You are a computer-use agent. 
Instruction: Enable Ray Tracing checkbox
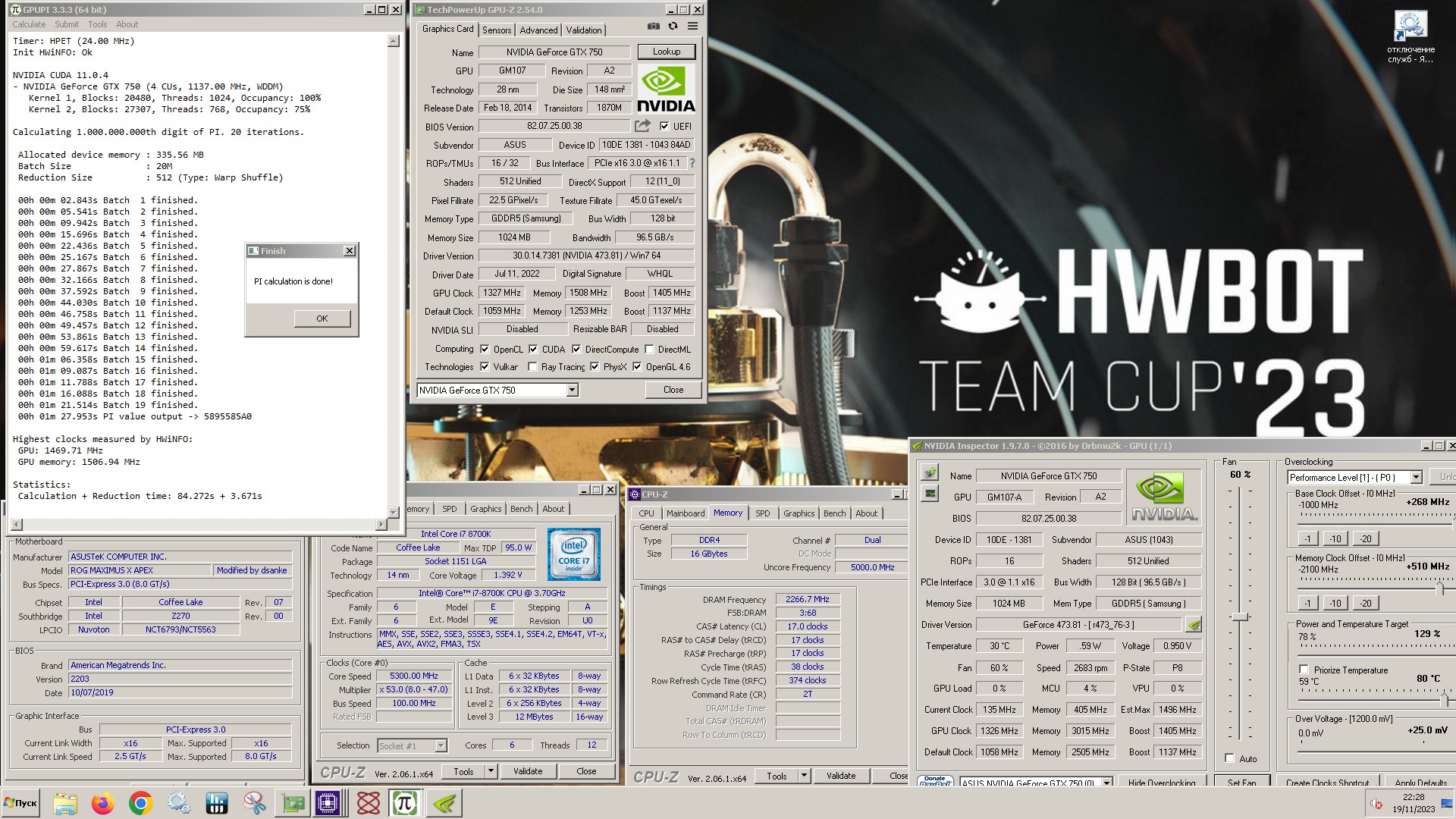[532, 367]
